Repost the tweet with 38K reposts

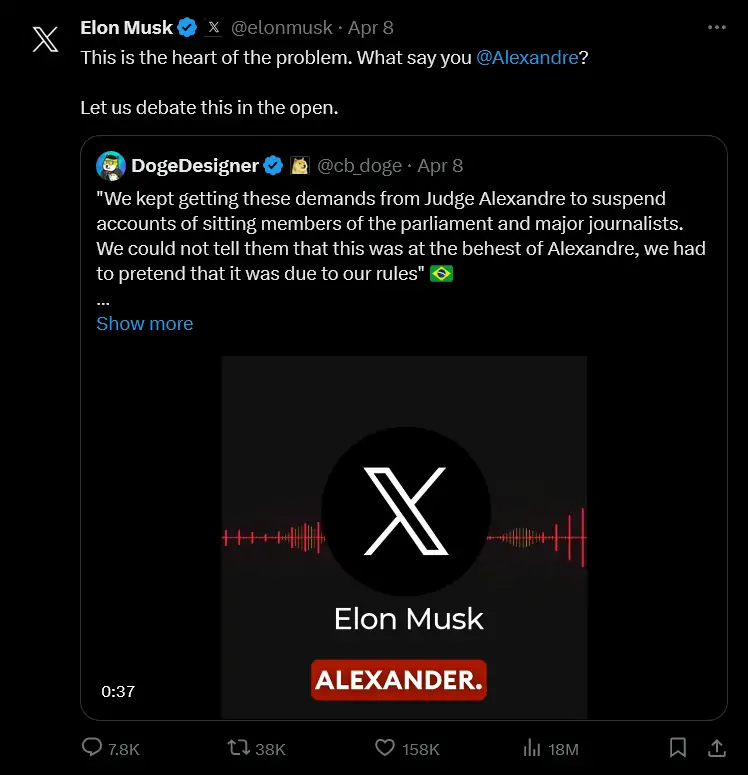(240, 748)
